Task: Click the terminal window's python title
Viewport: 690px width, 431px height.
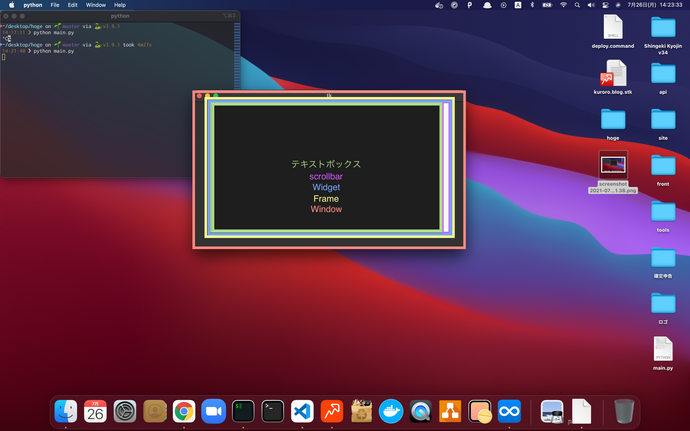Action: point(120,16)
